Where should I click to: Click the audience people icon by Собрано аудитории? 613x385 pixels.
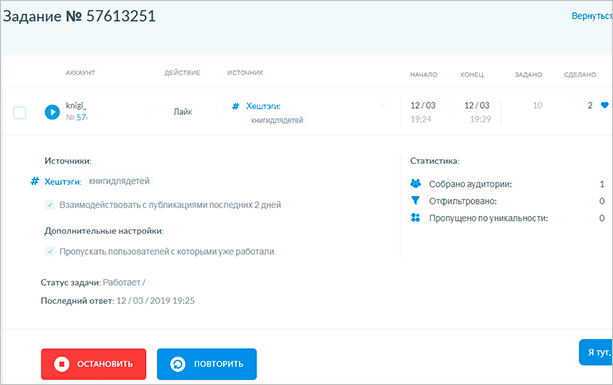click(416, 183)
